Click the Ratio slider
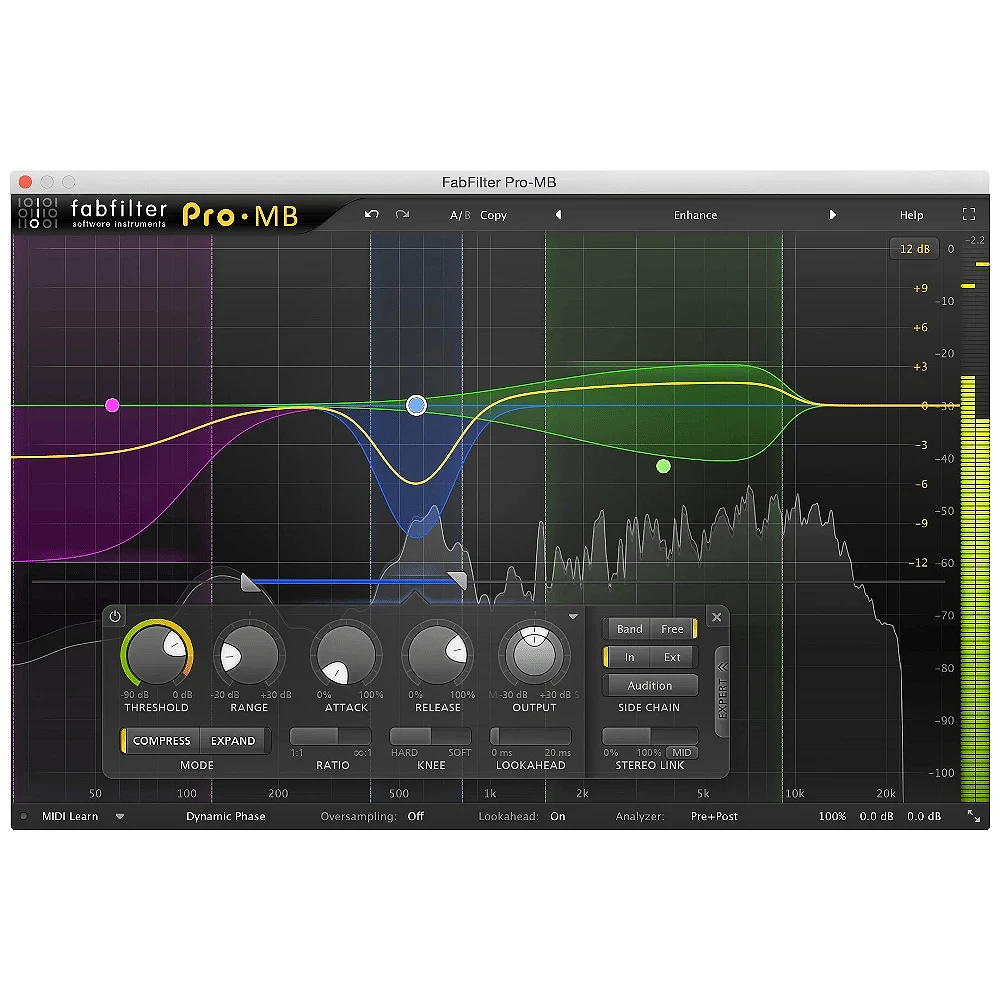Image resolution: width=1000 pixels, height=1000 pixels. pos(330,736)
